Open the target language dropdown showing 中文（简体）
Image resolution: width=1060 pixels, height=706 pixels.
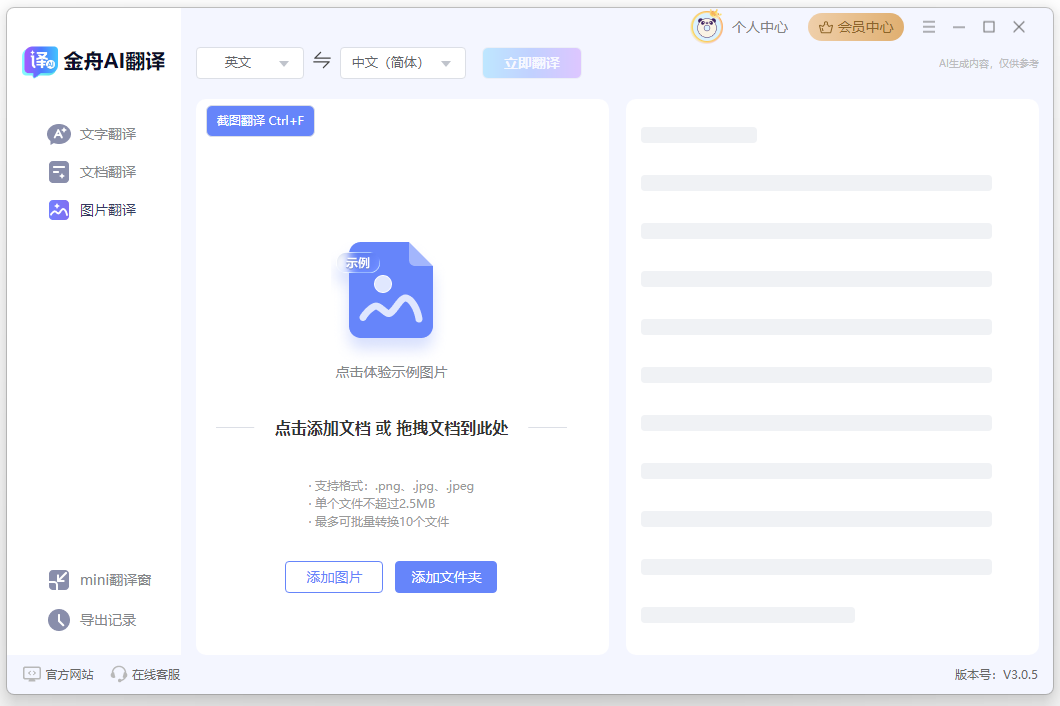tap(402, 62)
